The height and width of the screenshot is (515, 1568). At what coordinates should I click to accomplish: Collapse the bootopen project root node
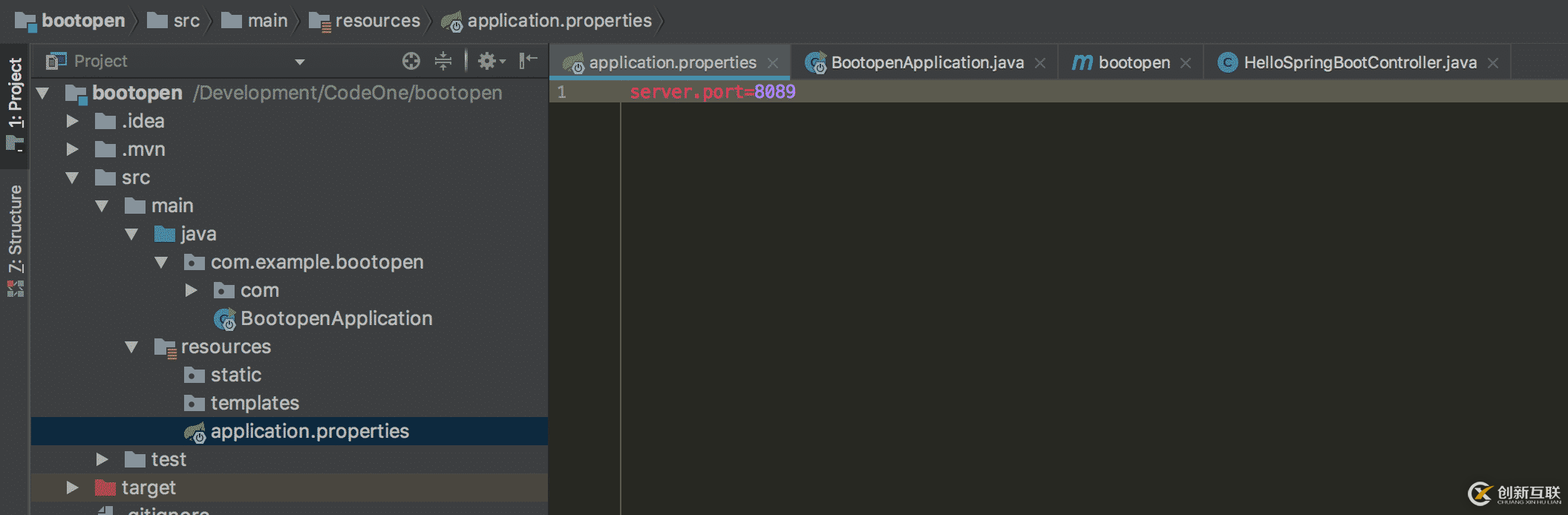pyautogui.click(x=42, y=93)
